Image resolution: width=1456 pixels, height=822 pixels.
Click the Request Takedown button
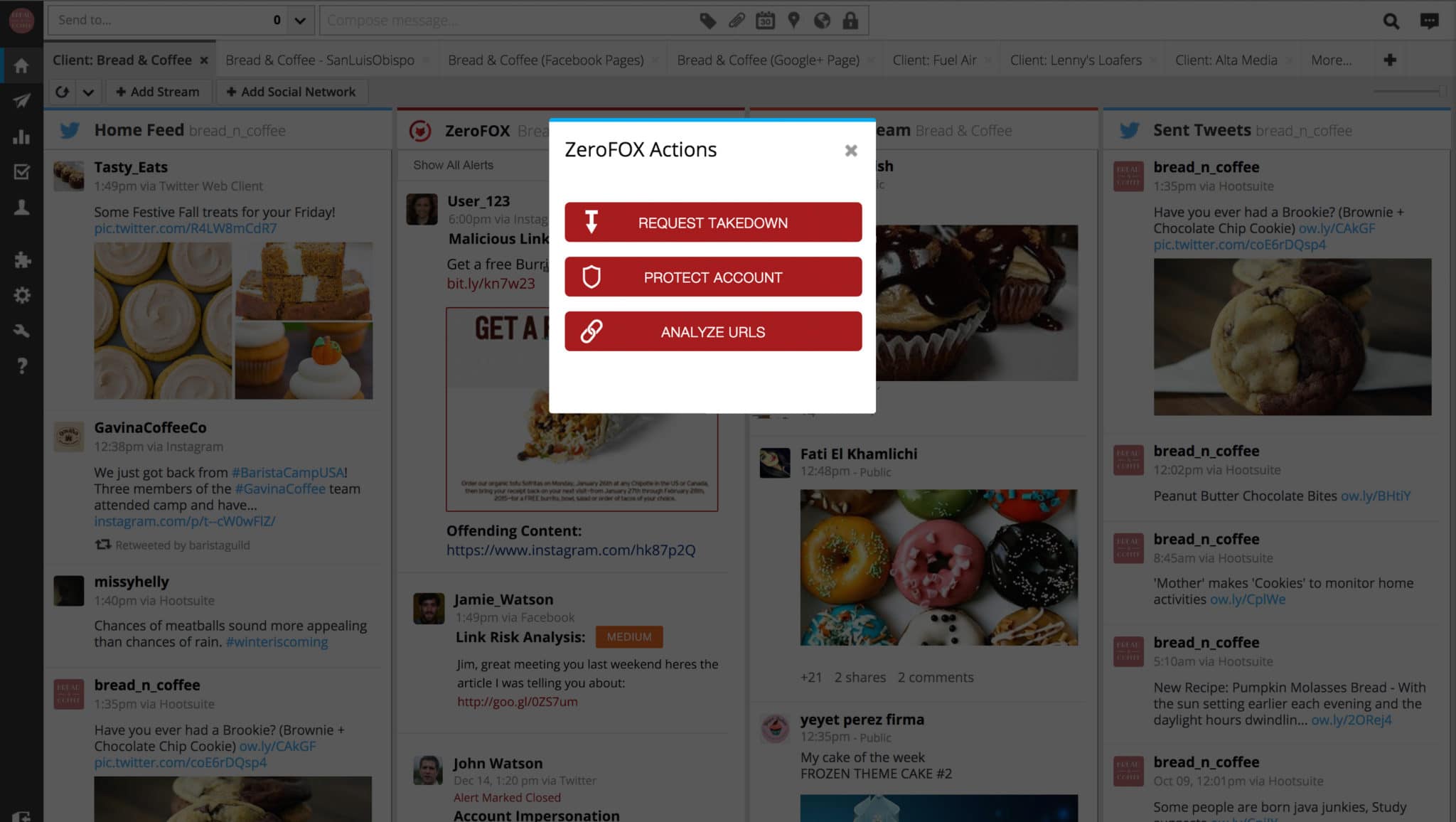[712, 222]
